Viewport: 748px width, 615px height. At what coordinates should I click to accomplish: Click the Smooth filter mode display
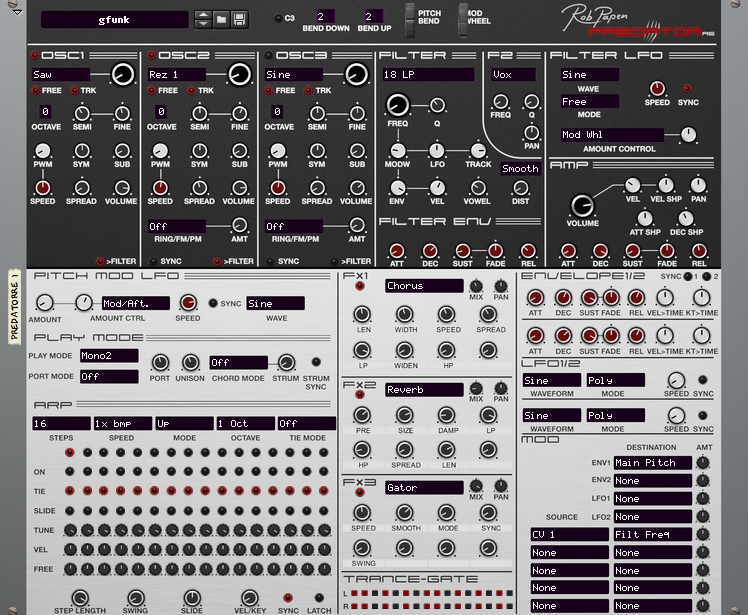point(520,168)
